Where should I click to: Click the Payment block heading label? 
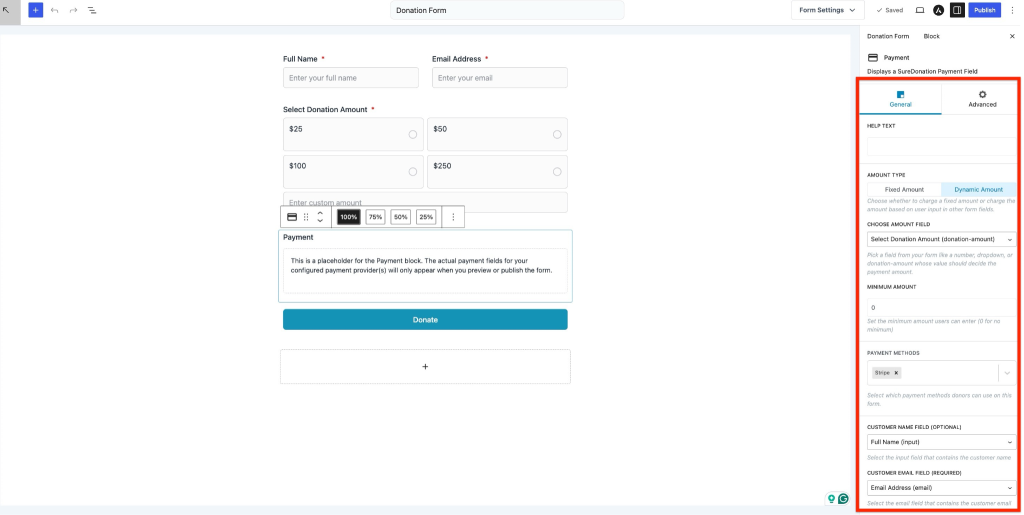point(298,238)
